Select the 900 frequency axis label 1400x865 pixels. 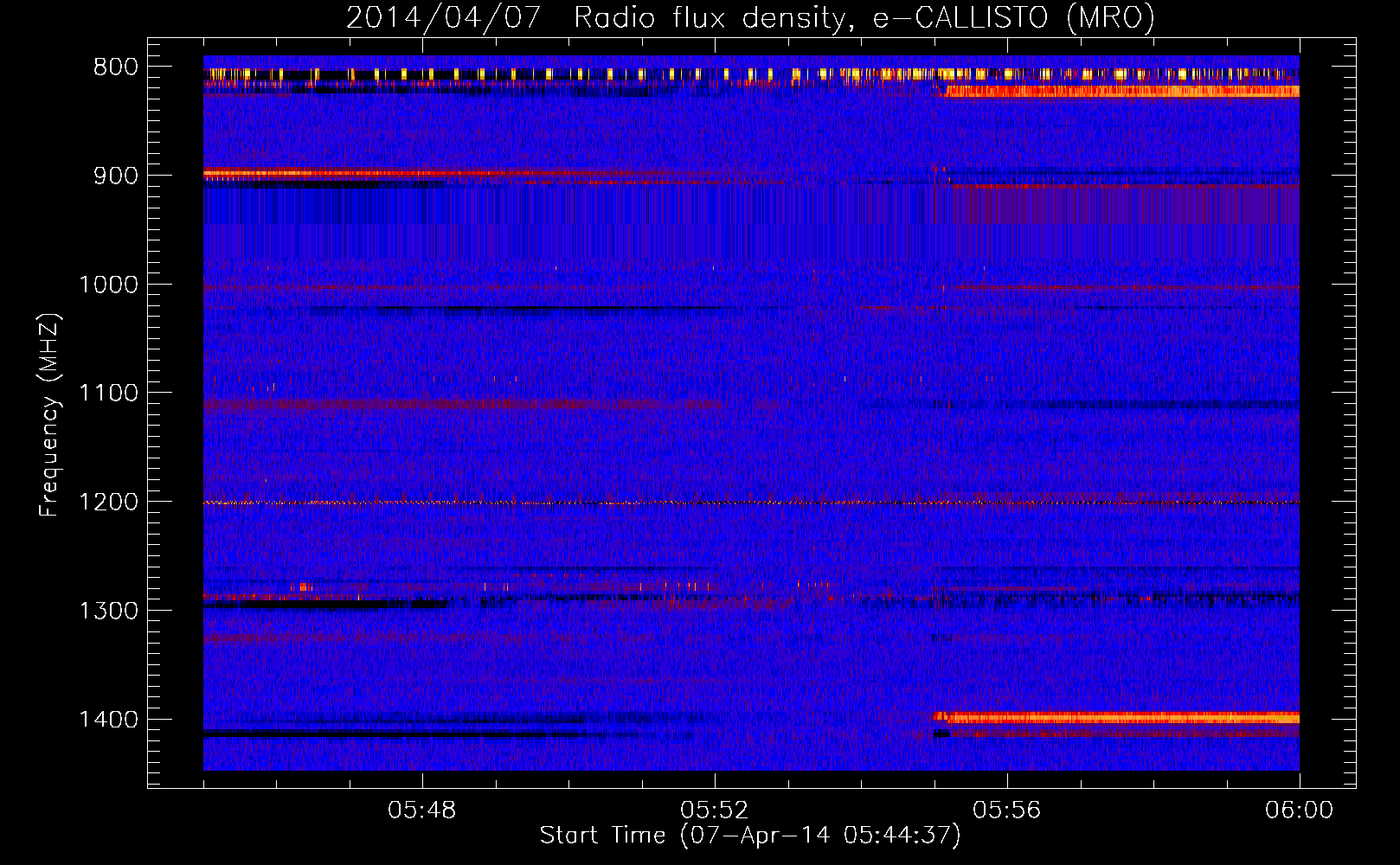[115, 176]
